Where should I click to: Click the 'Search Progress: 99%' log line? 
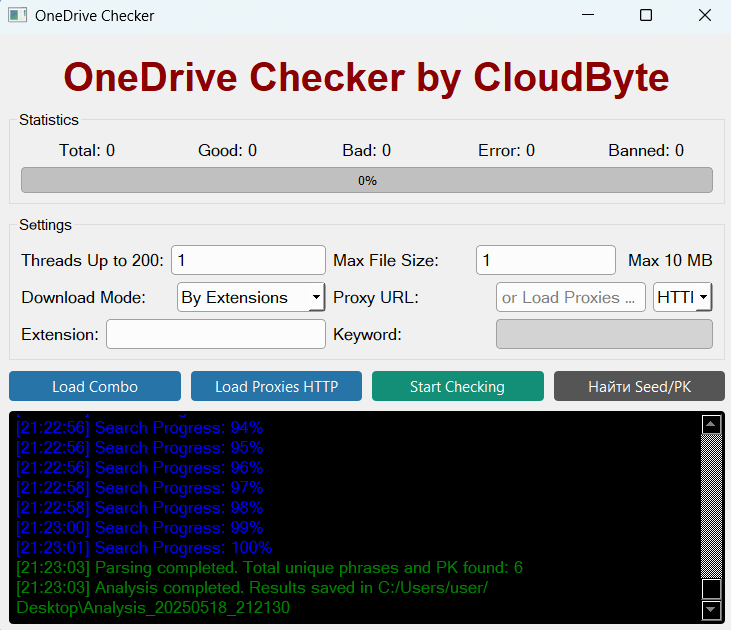(x=140, y=528)
